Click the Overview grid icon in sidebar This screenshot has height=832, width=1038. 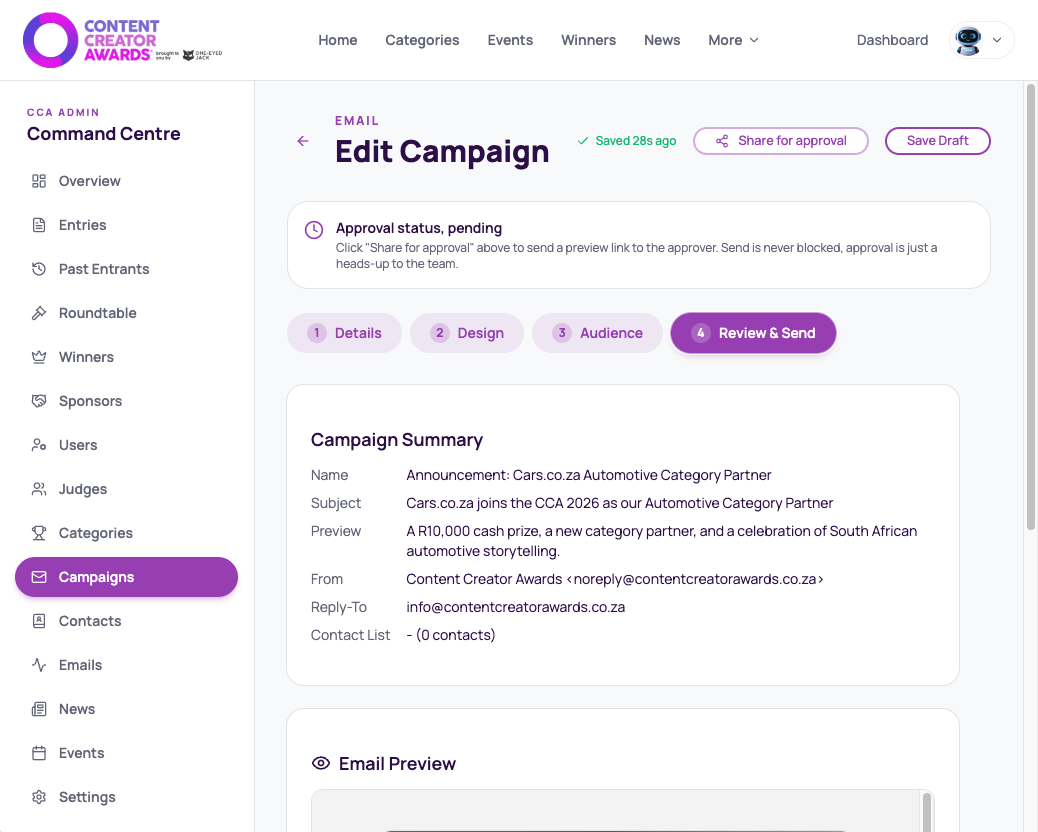coord(39,181)
